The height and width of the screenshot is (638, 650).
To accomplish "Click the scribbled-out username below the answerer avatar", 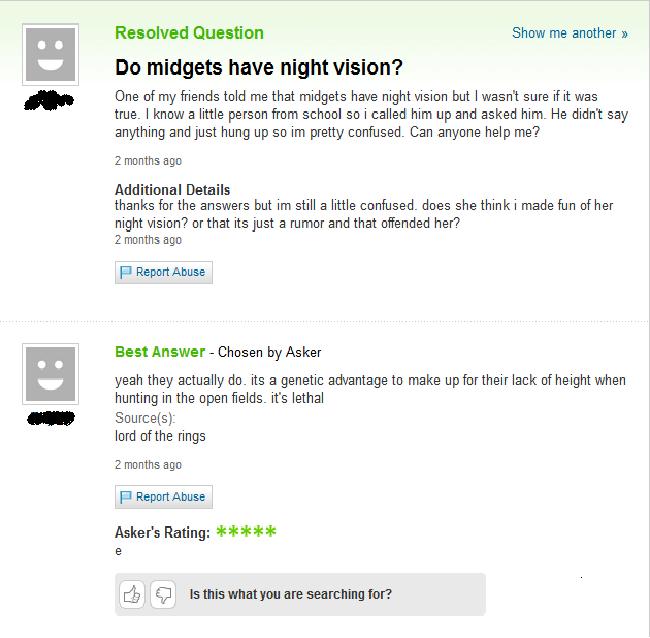I will [x=51, y=418].
